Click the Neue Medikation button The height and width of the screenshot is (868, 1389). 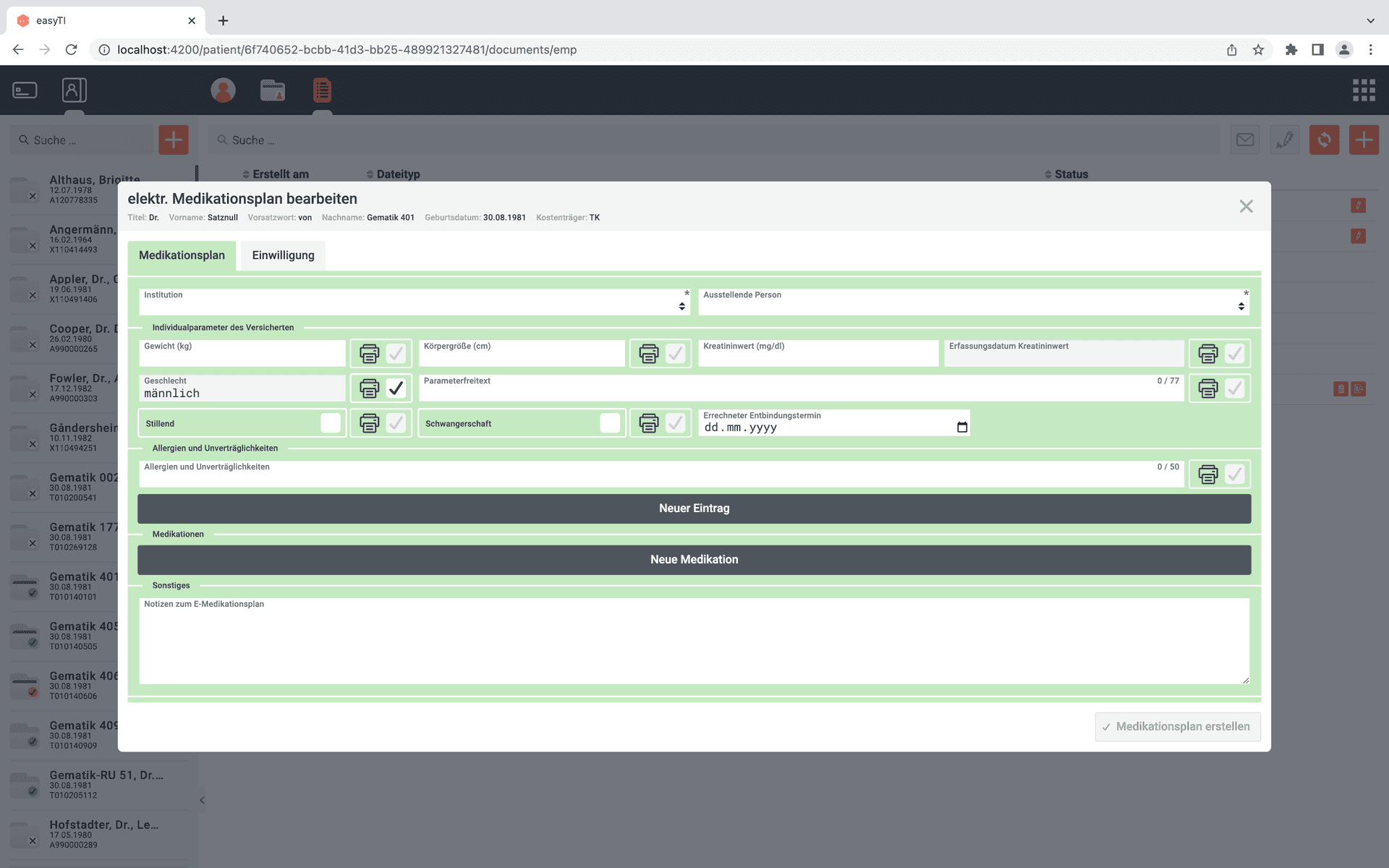click(694, 560)
